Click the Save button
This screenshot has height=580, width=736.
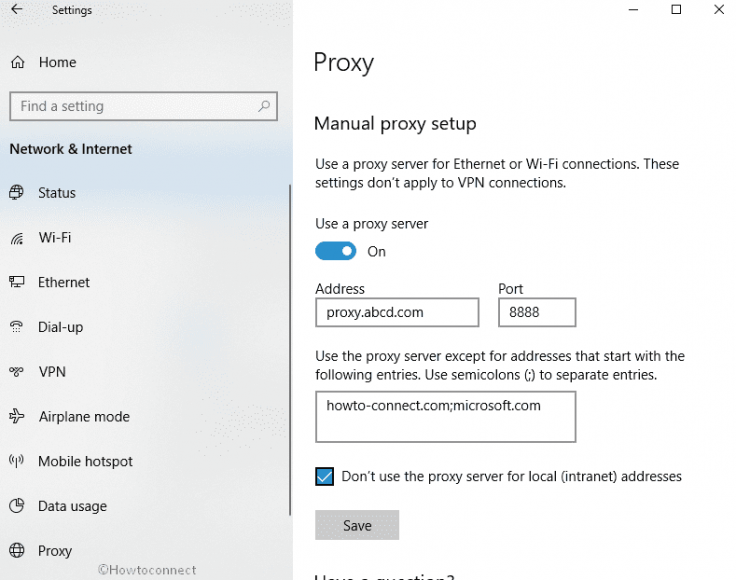(357, 525)
